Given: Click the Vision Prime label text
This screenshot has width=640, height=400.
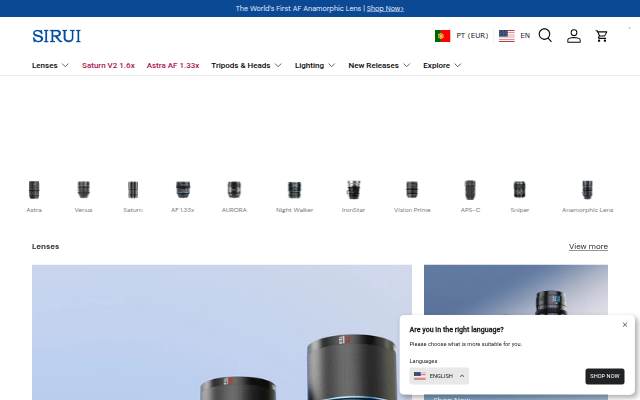Looking at the screenshot, I should [412, 210].
